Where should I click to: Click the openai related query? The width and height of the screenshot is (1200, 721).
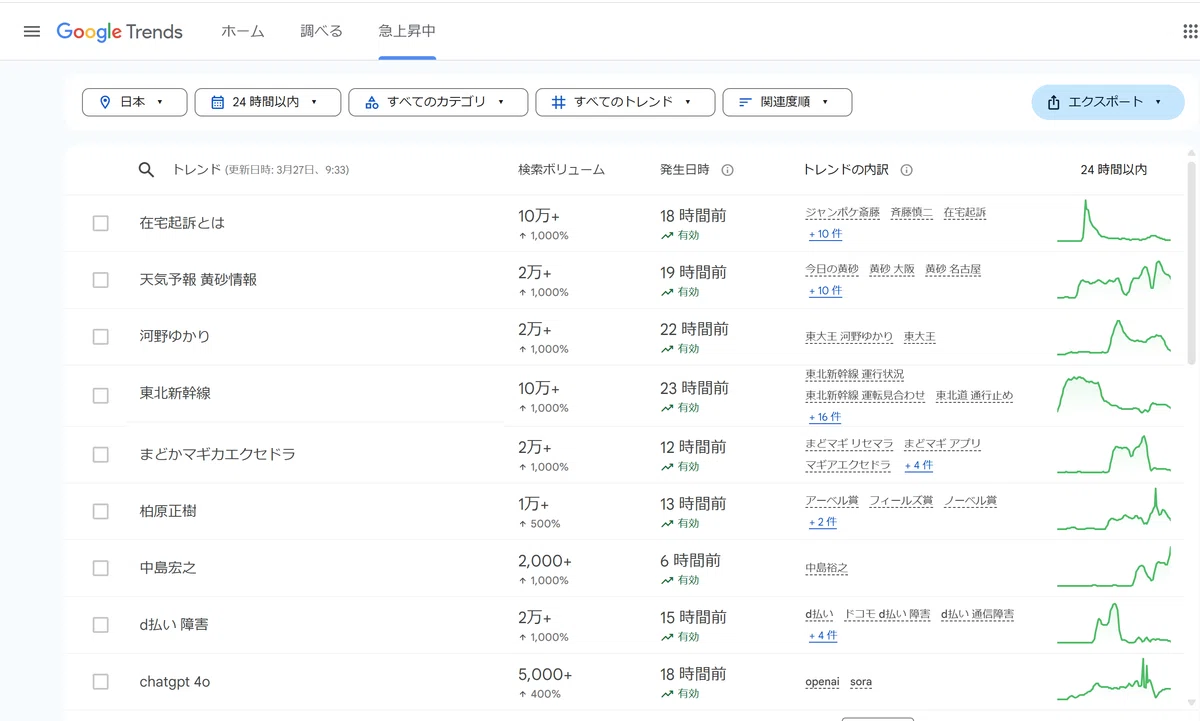[x=822, y=682]
